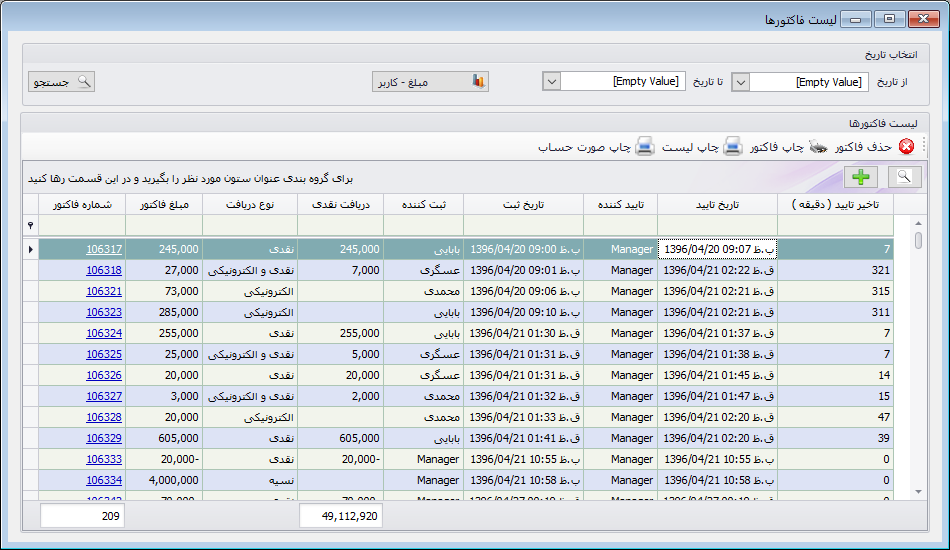Click the delete invoice (حذف فاکتور) red icon
950x550 pixels.
906,147
